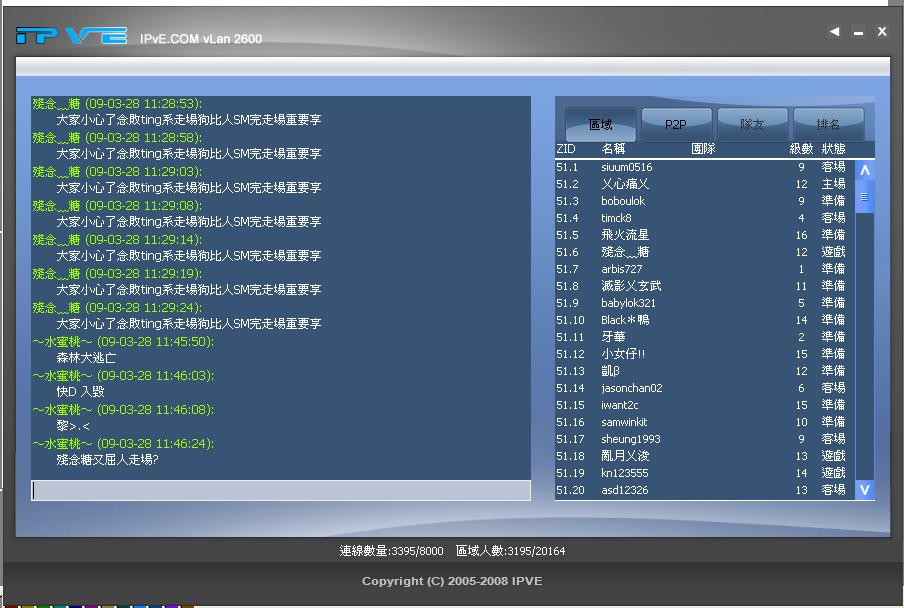This screenshot has height=608, width=904.
Task: Open the 排名 tab
Action: click(828, 124)
